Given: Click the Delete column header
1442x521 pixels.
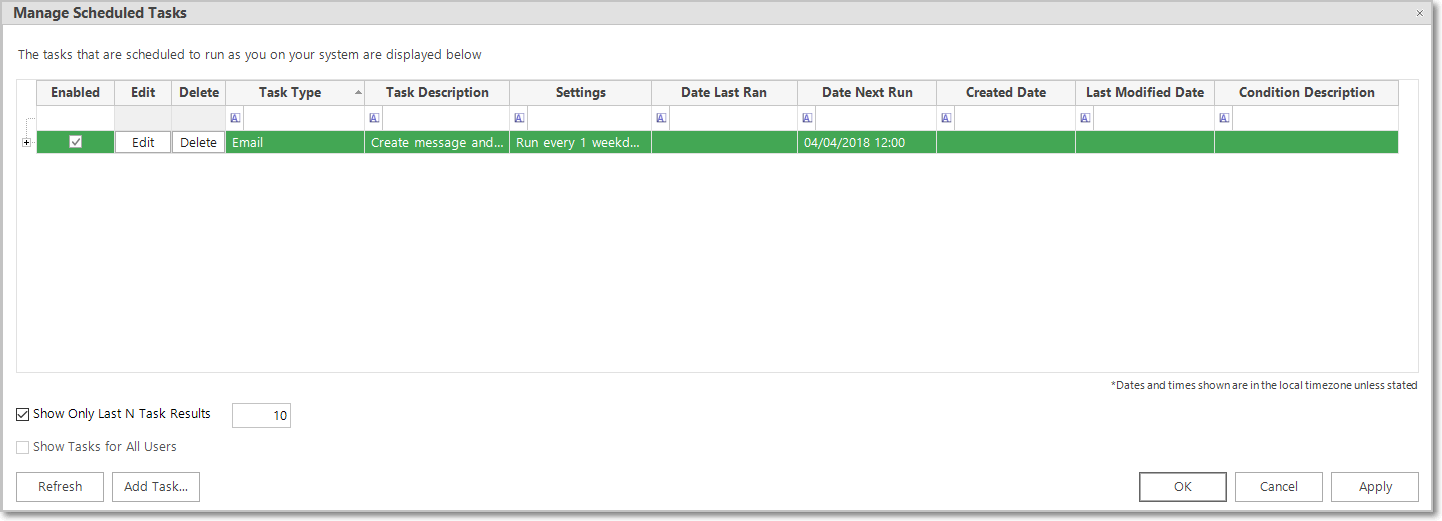Looking at the screenshot, I should (x=199, y=92).
